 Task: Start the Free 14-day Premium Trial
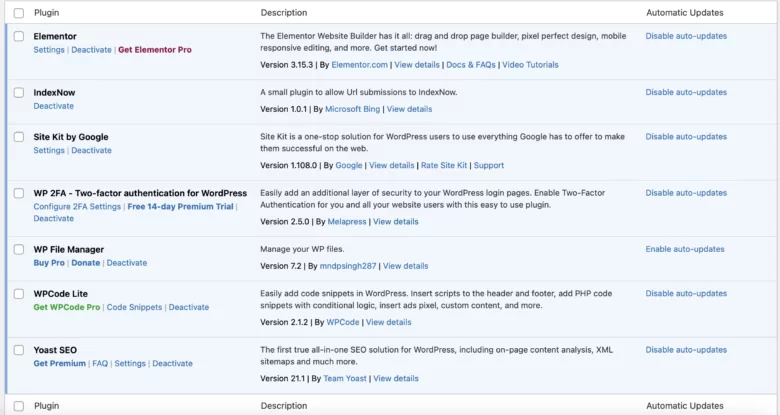pos(180,207)
